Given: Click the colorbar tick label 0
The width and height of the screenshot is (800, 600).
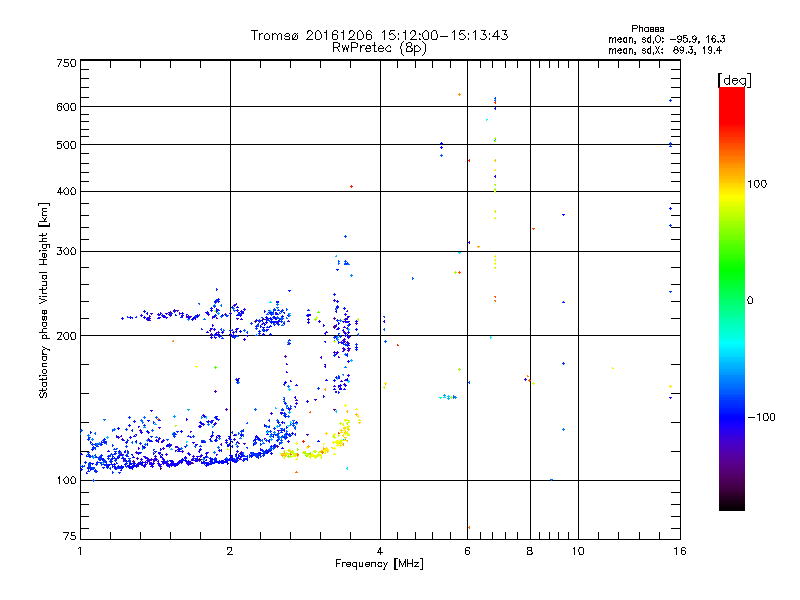Looking at the screenshot, I should (x=752, y=300).
